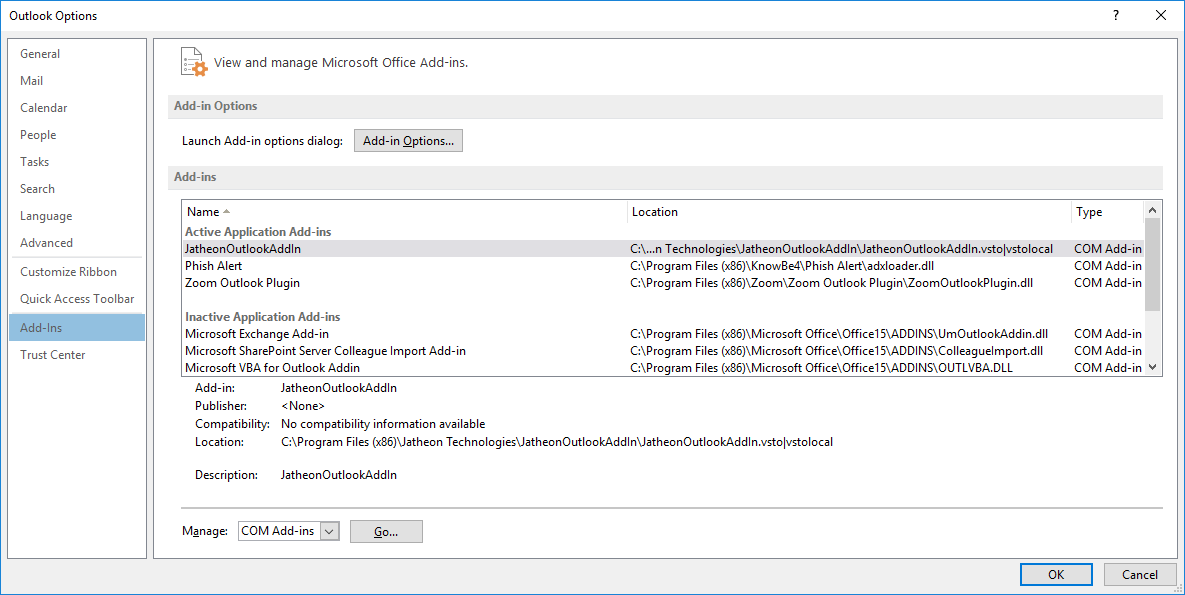The image size is (1185, 595).
Task: Sort by Type column header
Action: [1108, 212]
